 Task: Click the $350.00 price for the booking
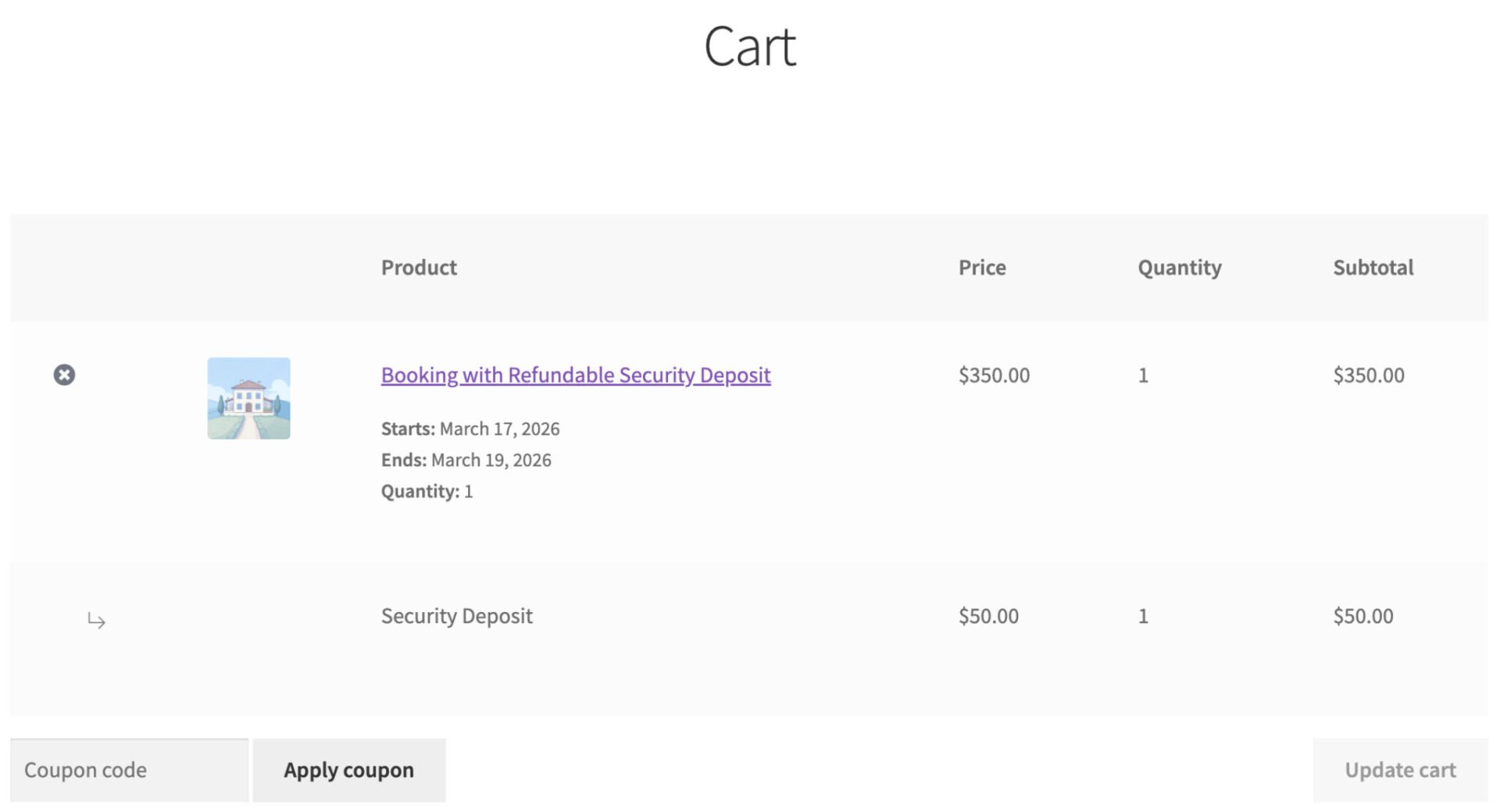pos(993,375)
